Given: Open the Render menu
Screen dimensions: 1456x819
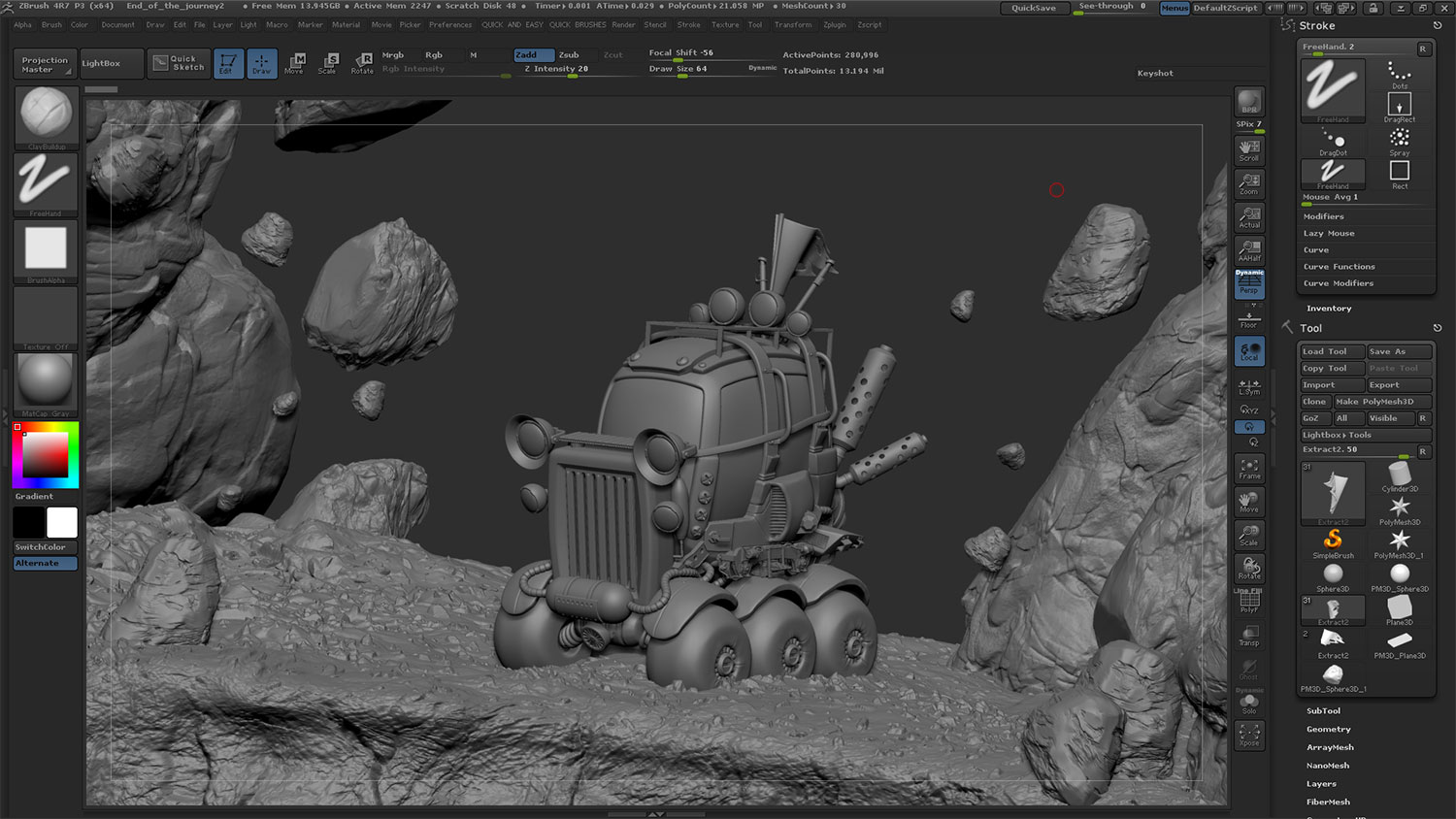Looking at the screenshot, I should [x=623, y=25].
